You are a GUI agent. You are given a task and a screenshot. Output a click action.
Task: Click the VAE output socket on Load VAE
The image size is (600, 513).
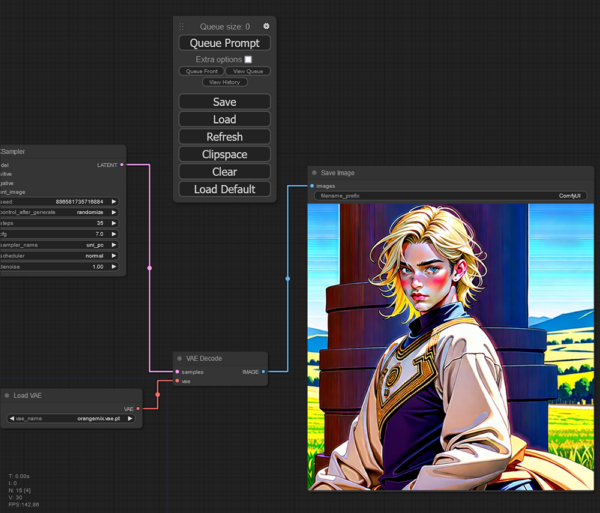pos(138,408)
